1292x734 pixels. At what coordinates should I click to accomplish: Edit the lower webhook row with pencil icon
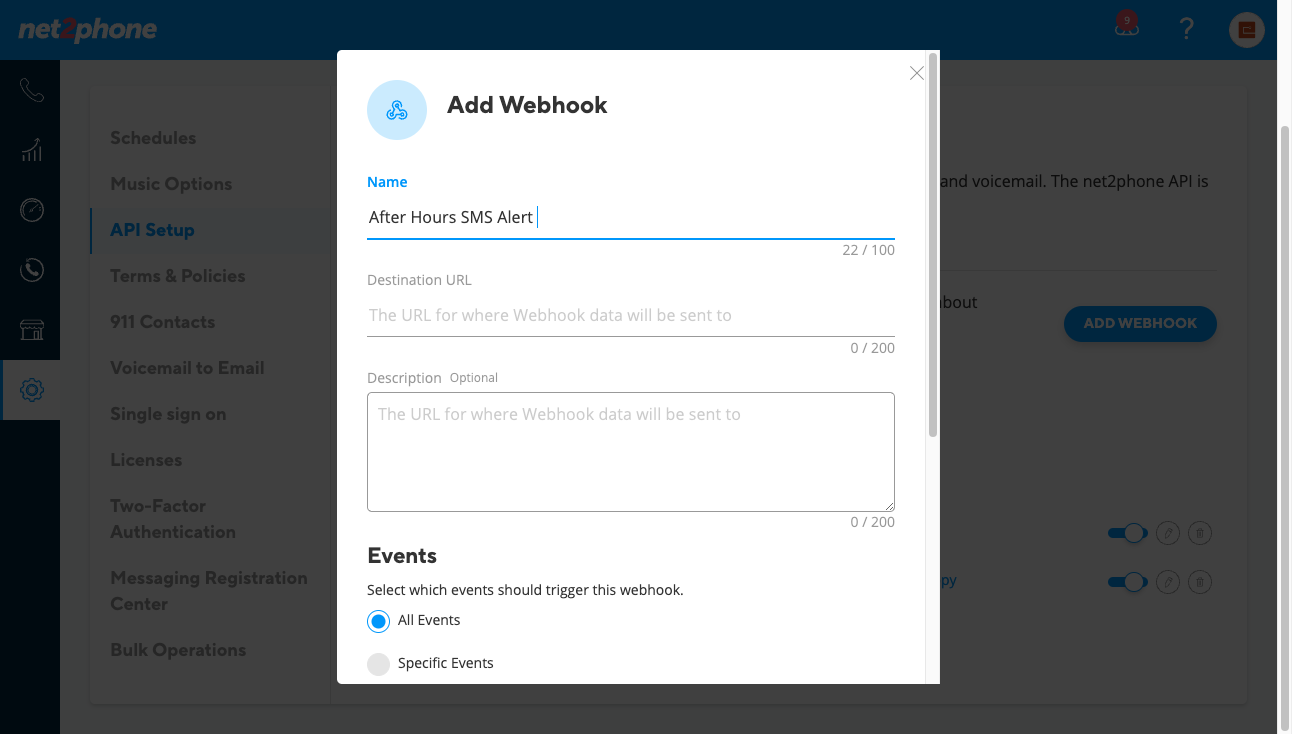(1167, 581)
